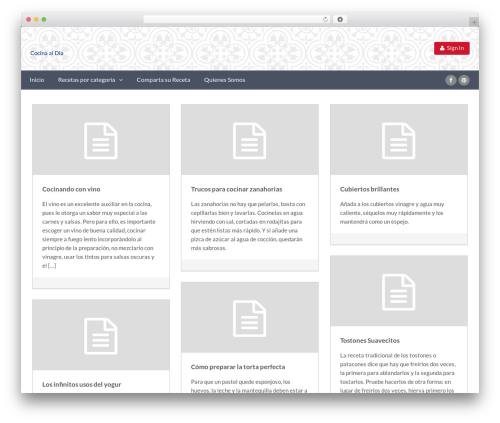Click the Facebook icon in navigation bar
Screen dimensions: 500x423
[x=451, y=80]
